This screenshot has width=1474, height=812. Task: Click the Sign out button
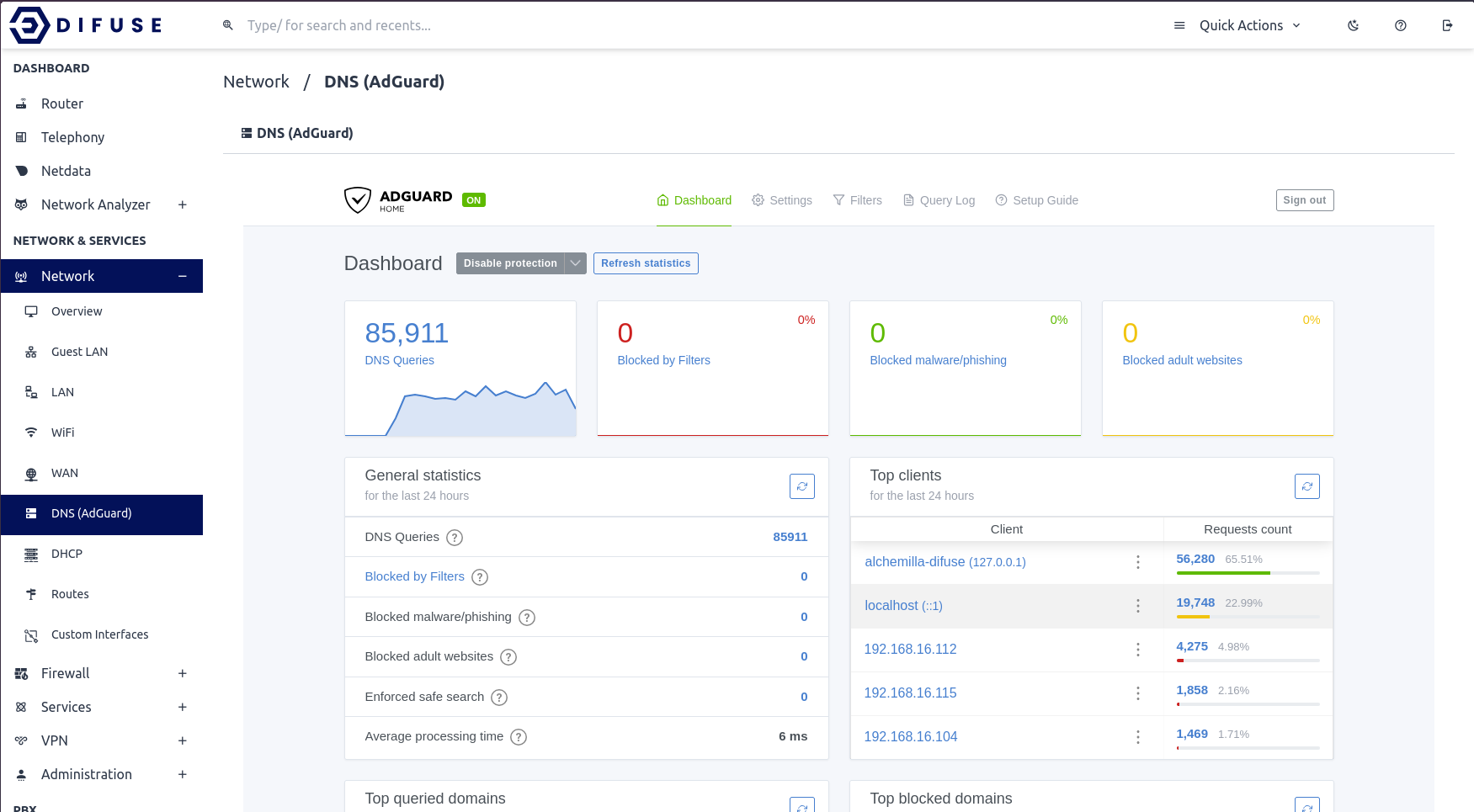coord(1305,200)
